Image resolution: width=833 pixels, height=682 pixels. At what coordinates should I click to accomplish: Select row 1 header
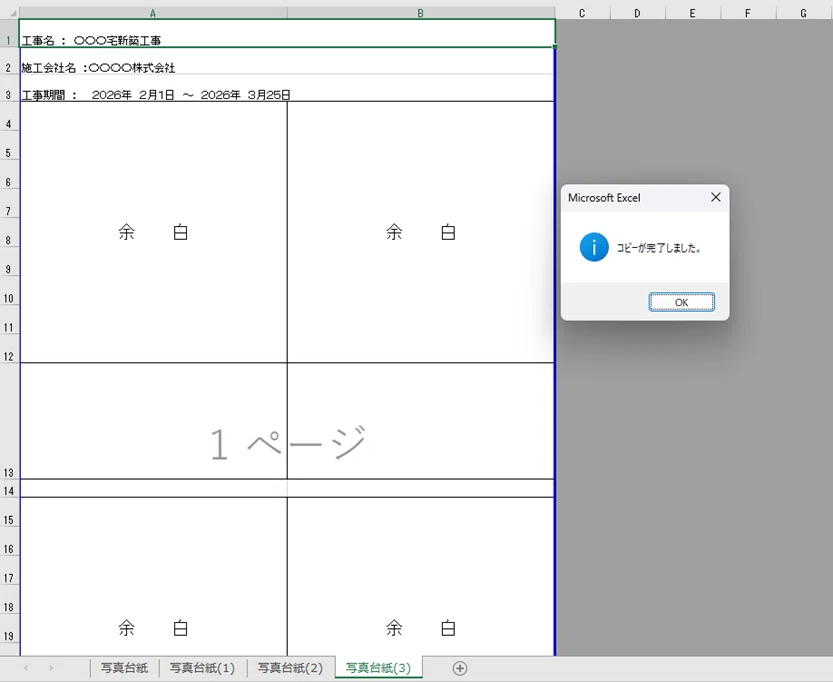[9, 33]
